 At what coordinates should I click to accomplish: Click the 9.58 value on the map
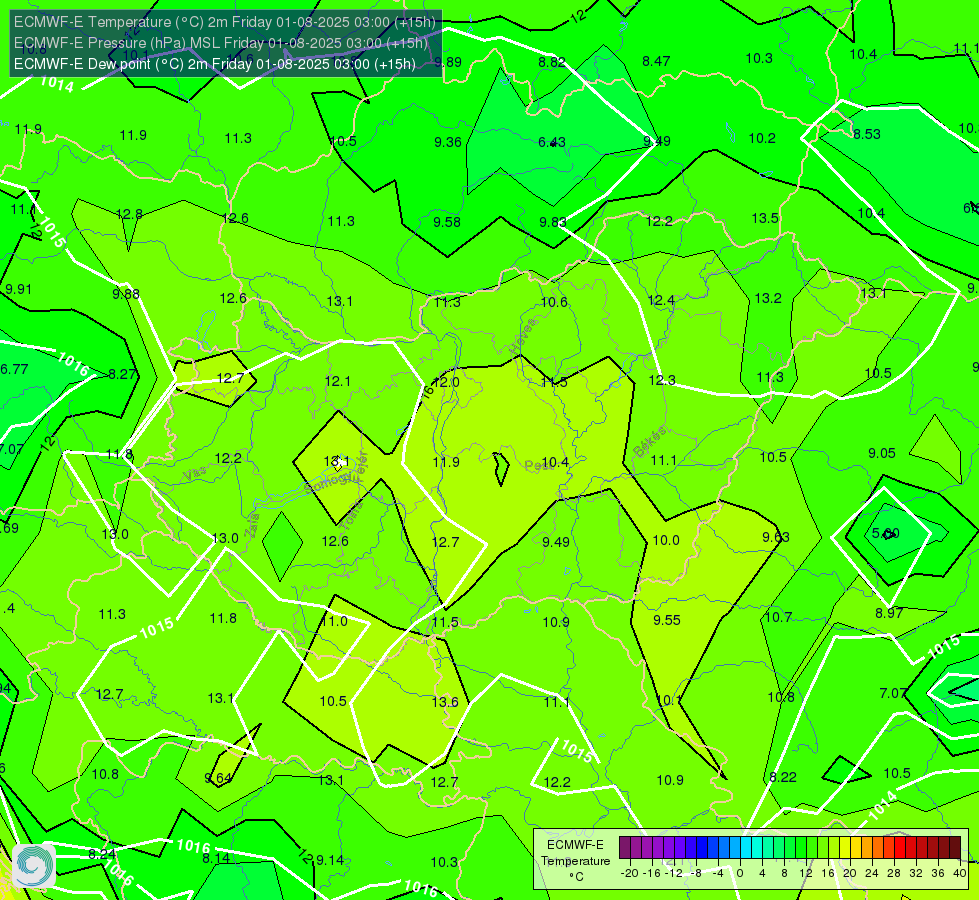tap(447, 222)
